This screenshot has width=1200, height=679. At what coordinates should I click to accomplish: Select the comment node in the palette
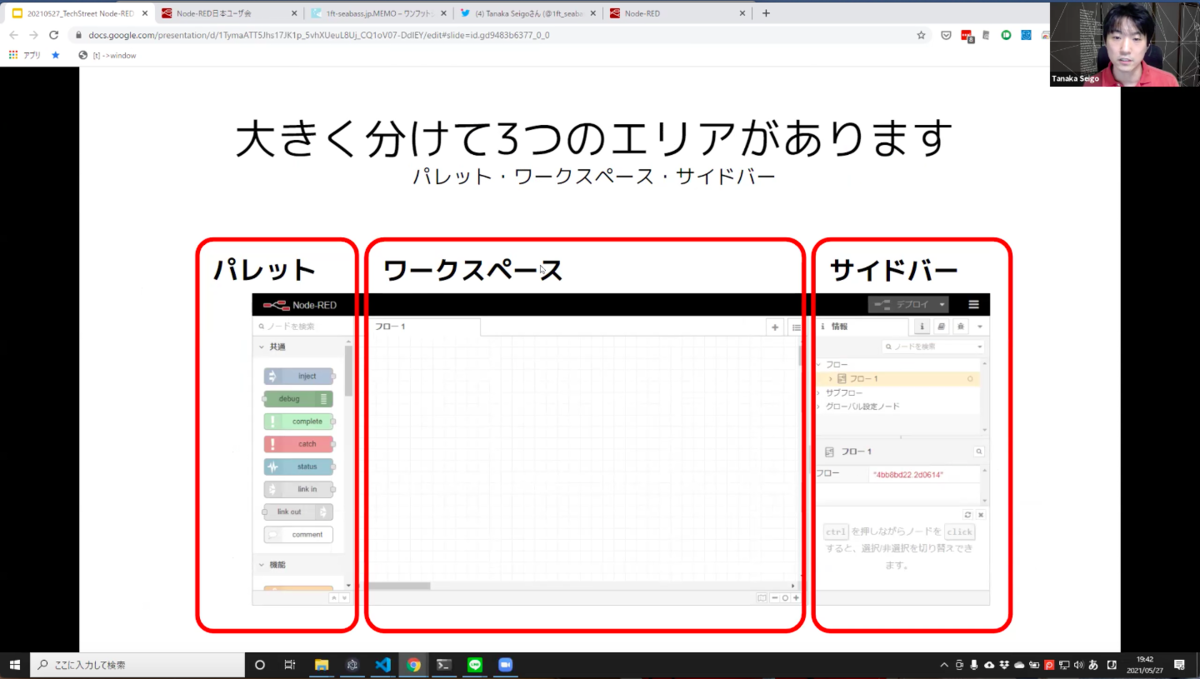point(298,535)
